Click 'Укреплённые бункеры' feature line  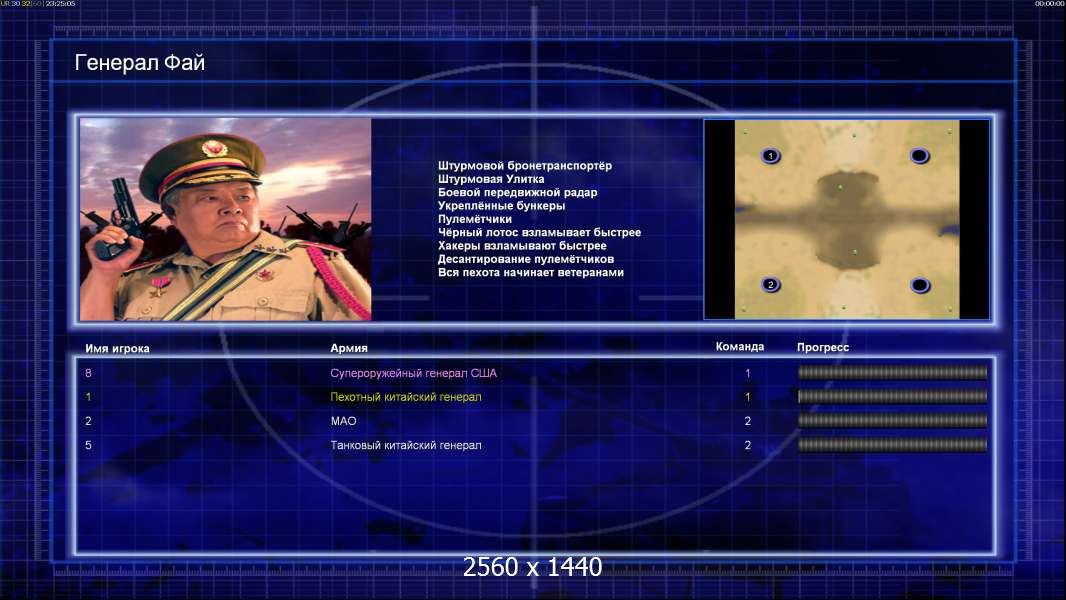[501, 206]
